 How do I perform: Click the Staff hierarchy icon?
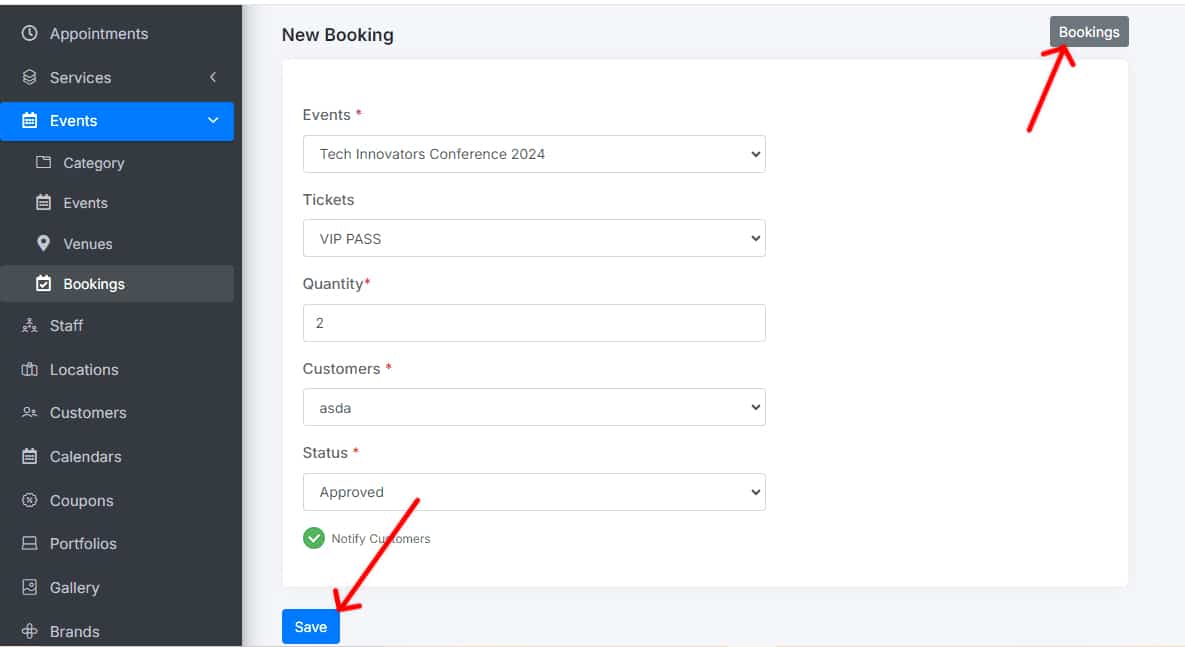click(29, 325)
